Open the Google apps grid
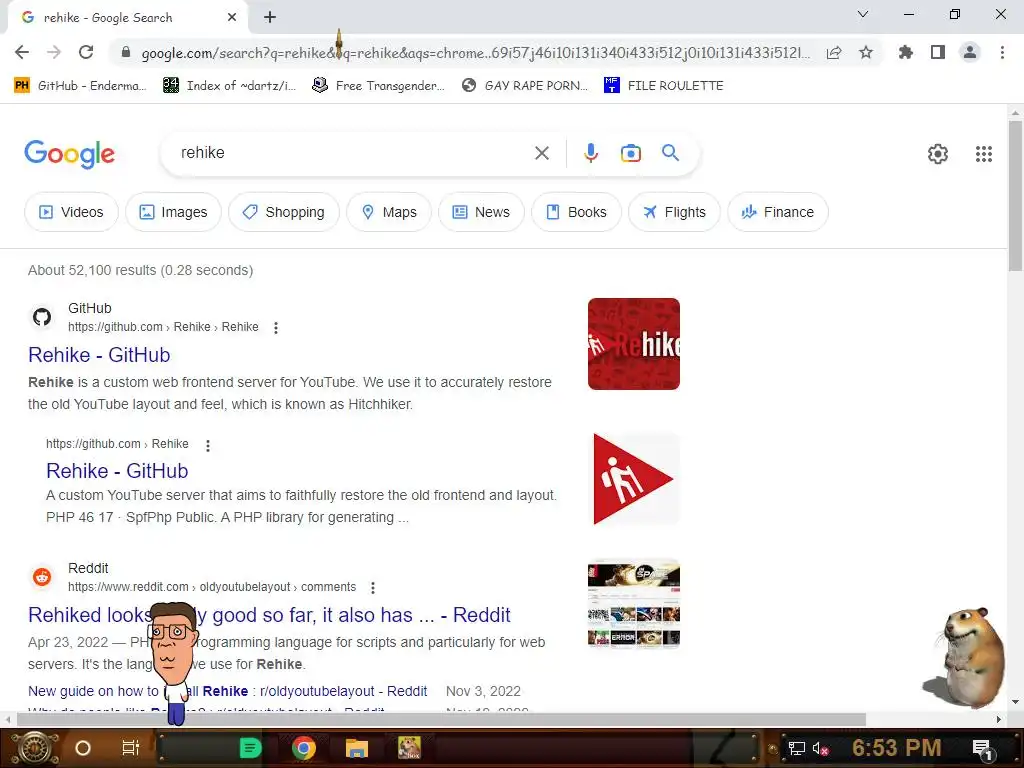 point(984,154)
